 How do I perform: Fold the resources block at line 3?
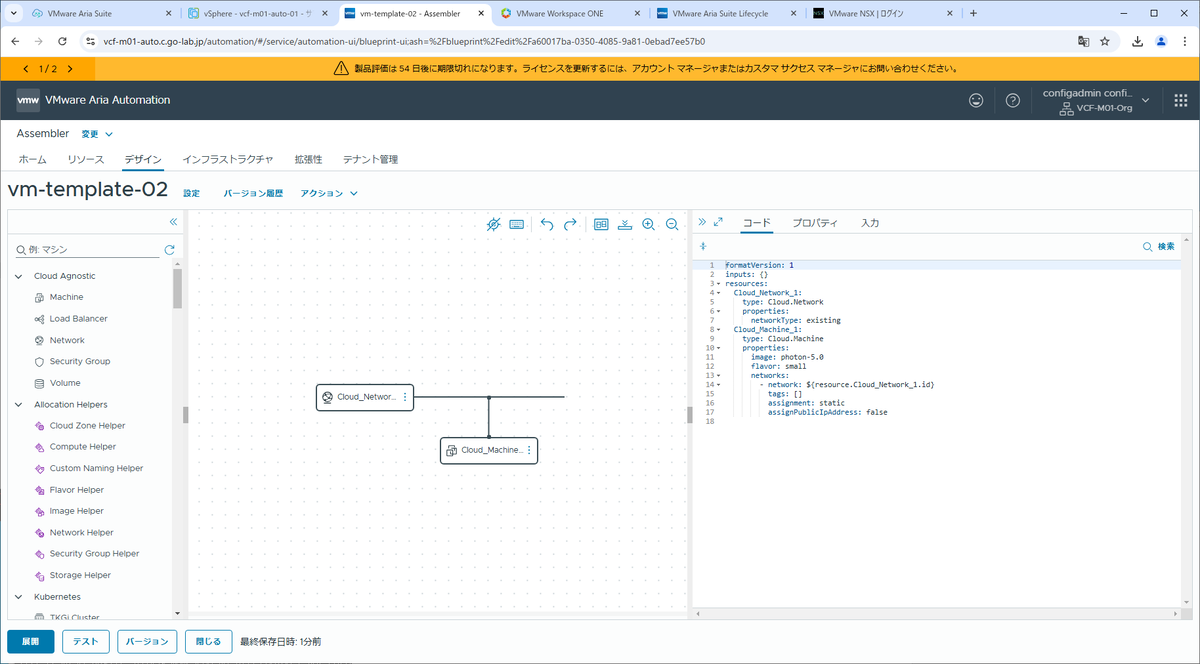718,283
